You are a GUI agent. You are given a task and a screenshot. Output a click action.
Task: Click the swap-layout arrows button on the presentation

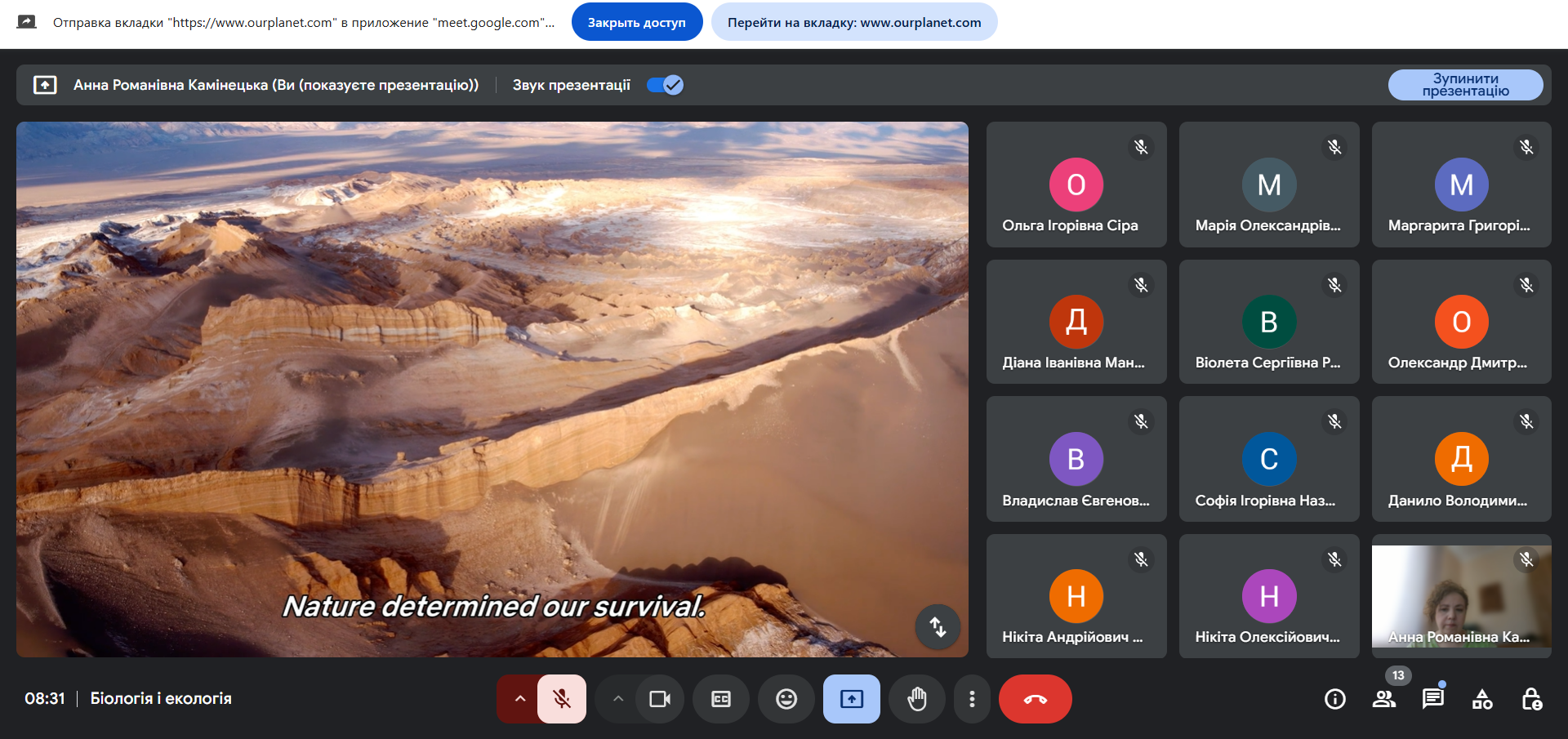pos(938,626)
